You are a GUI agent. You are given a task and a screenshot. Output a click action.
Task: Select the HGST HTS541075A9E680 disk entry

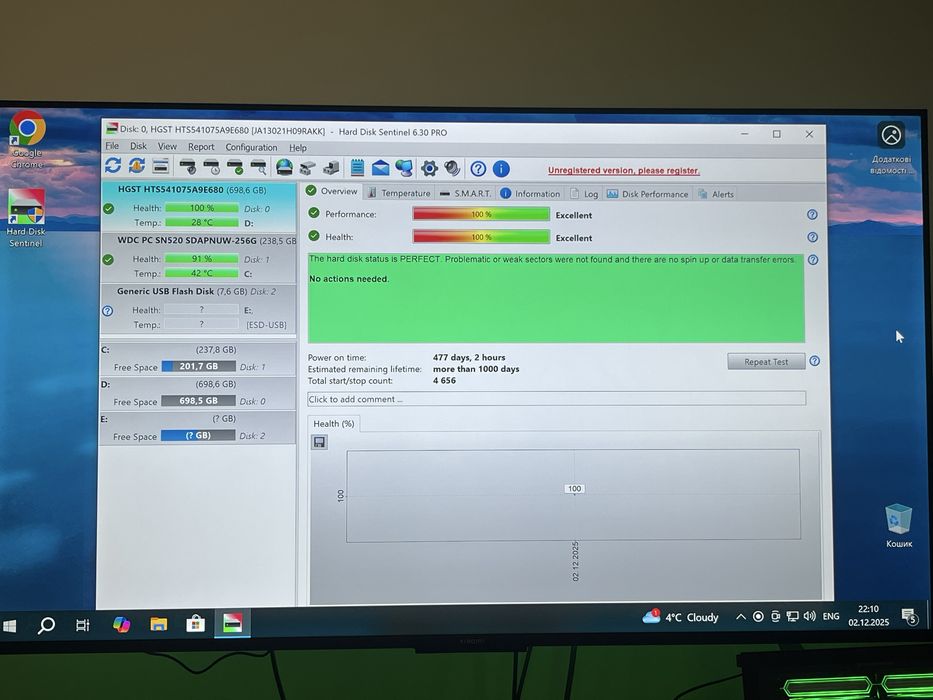[x=199, y=207]
